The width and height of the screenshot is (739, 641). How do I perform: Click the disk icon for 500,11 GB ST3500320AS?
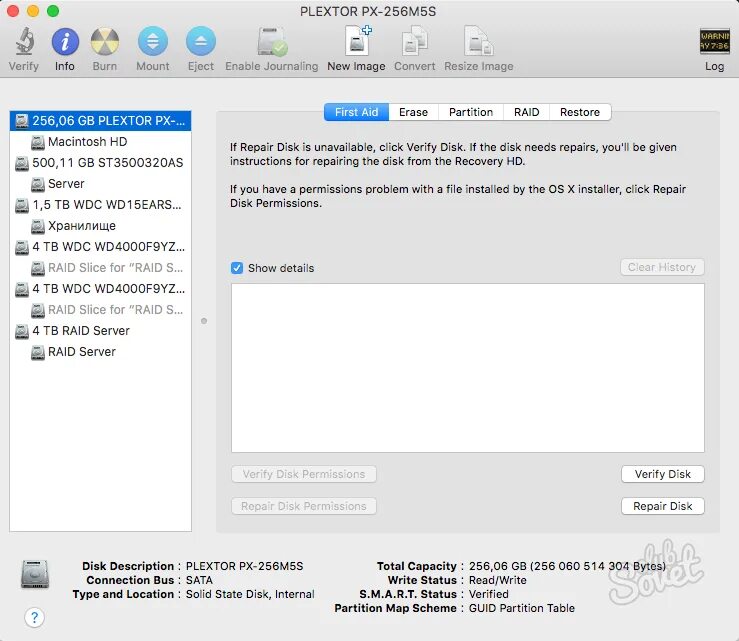[22, 163]
